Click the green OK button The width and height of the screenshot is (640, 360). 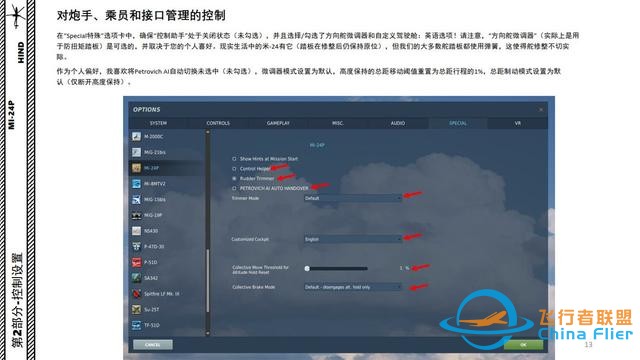pyautogui.click(x=523, y=345)
